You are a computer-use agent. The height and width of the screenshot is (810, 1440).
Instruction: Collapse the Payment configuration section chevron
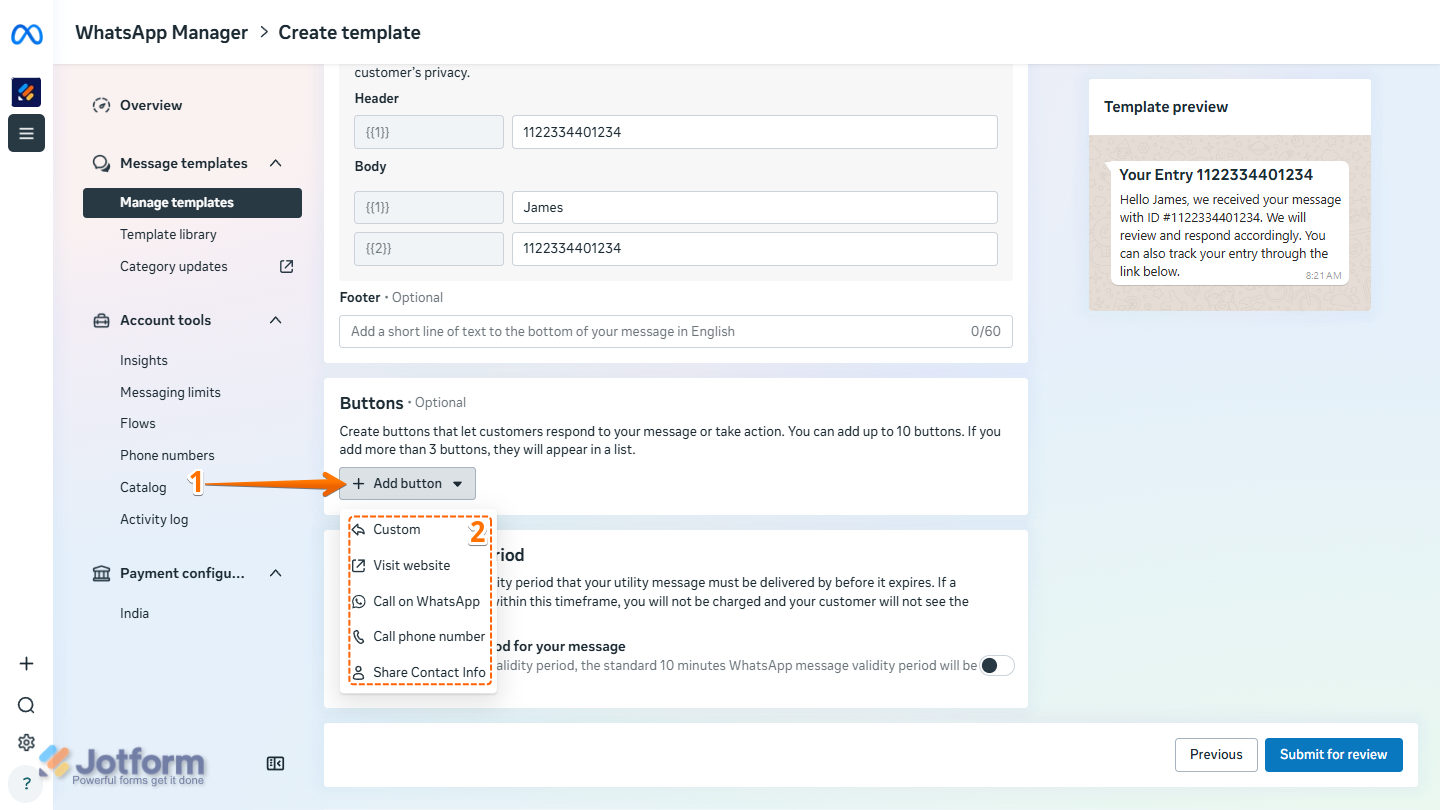(x=276, y=573)
